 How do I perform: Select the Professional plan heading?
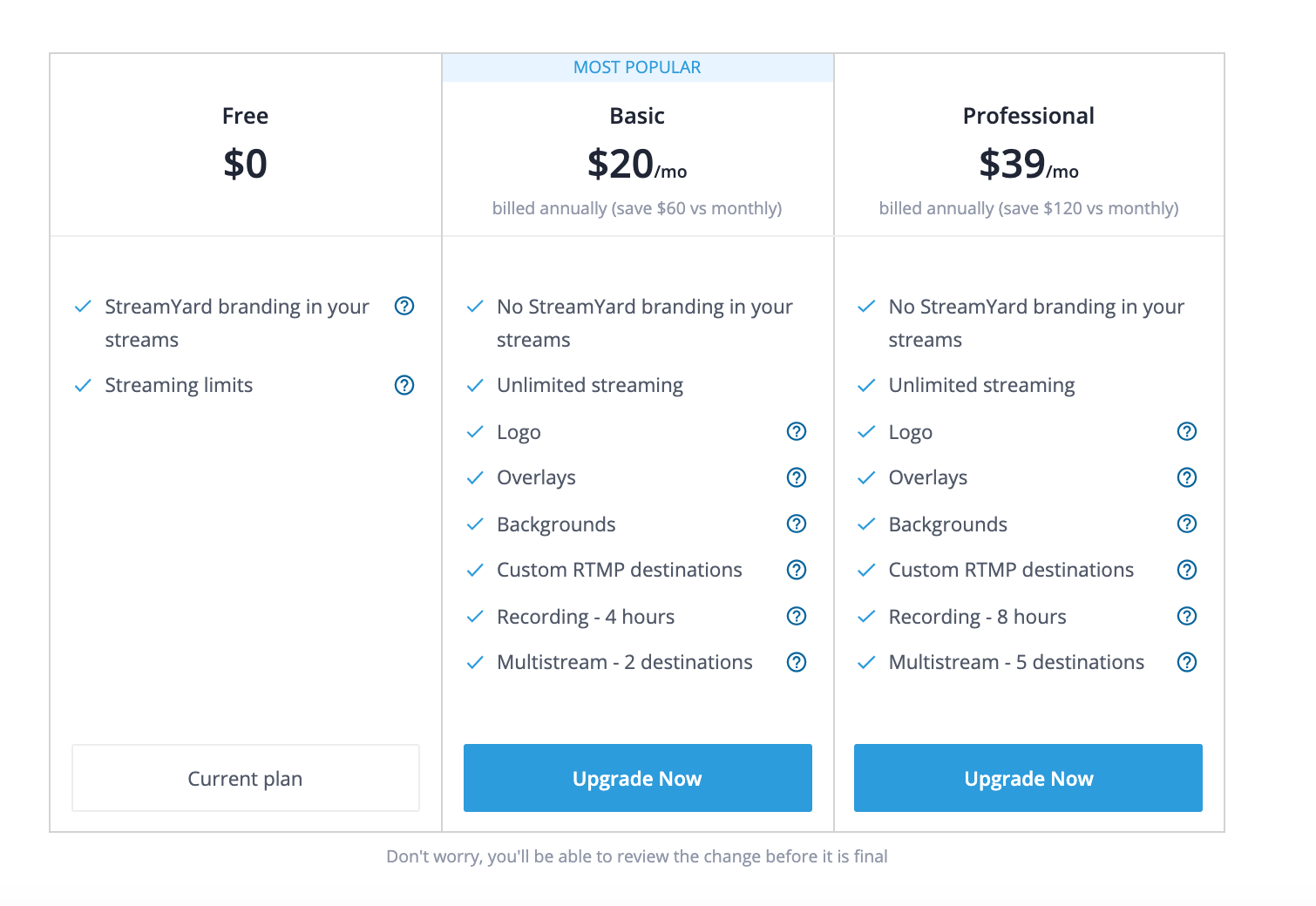pos(1028,116)
